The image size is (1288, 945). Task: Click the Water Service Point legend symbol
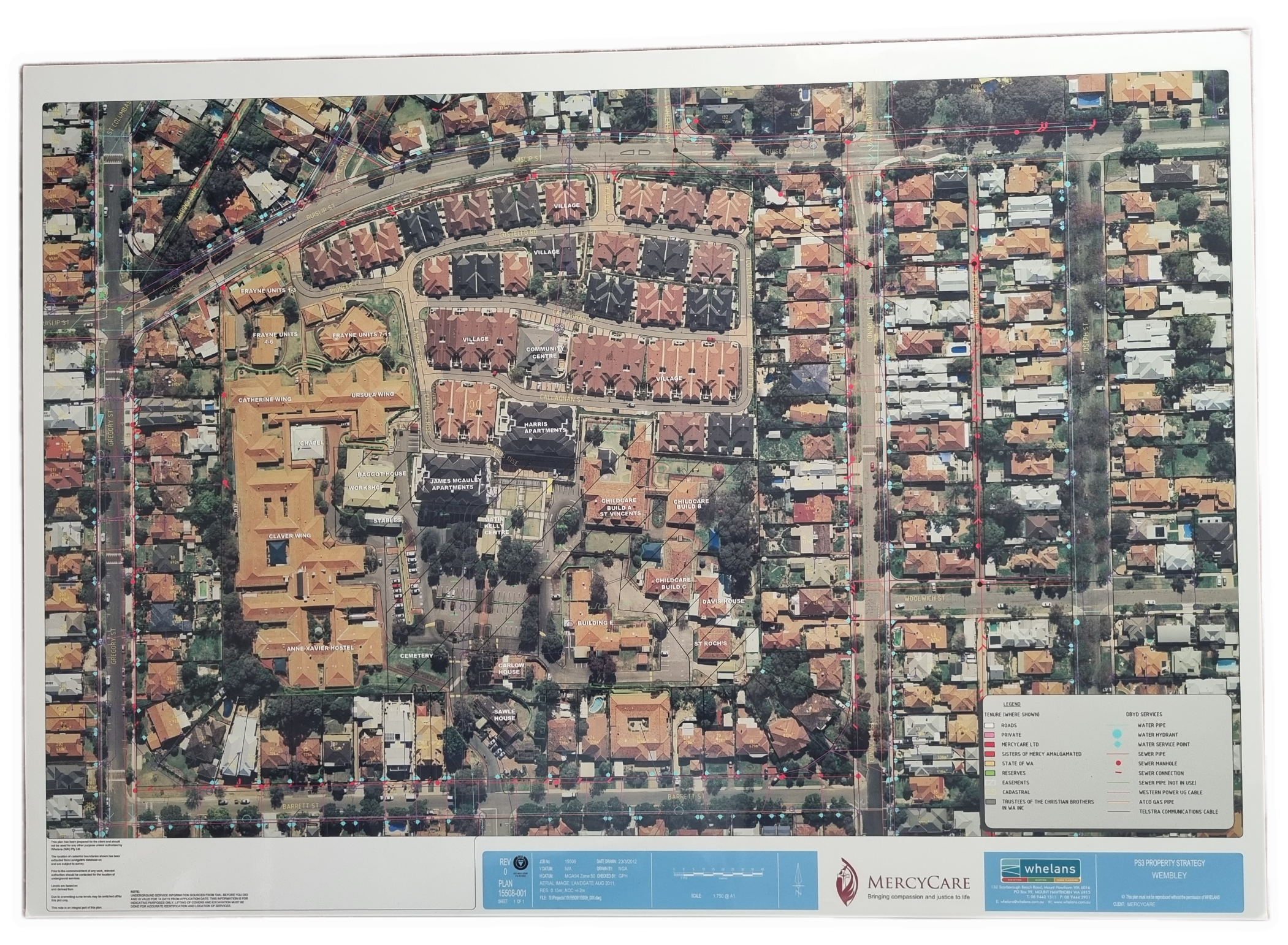coord(1116,744)
